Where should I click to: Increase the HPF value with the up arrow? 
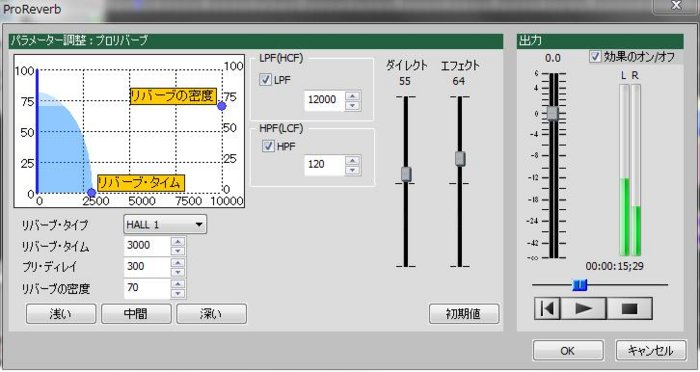click(x=353, y=160)
